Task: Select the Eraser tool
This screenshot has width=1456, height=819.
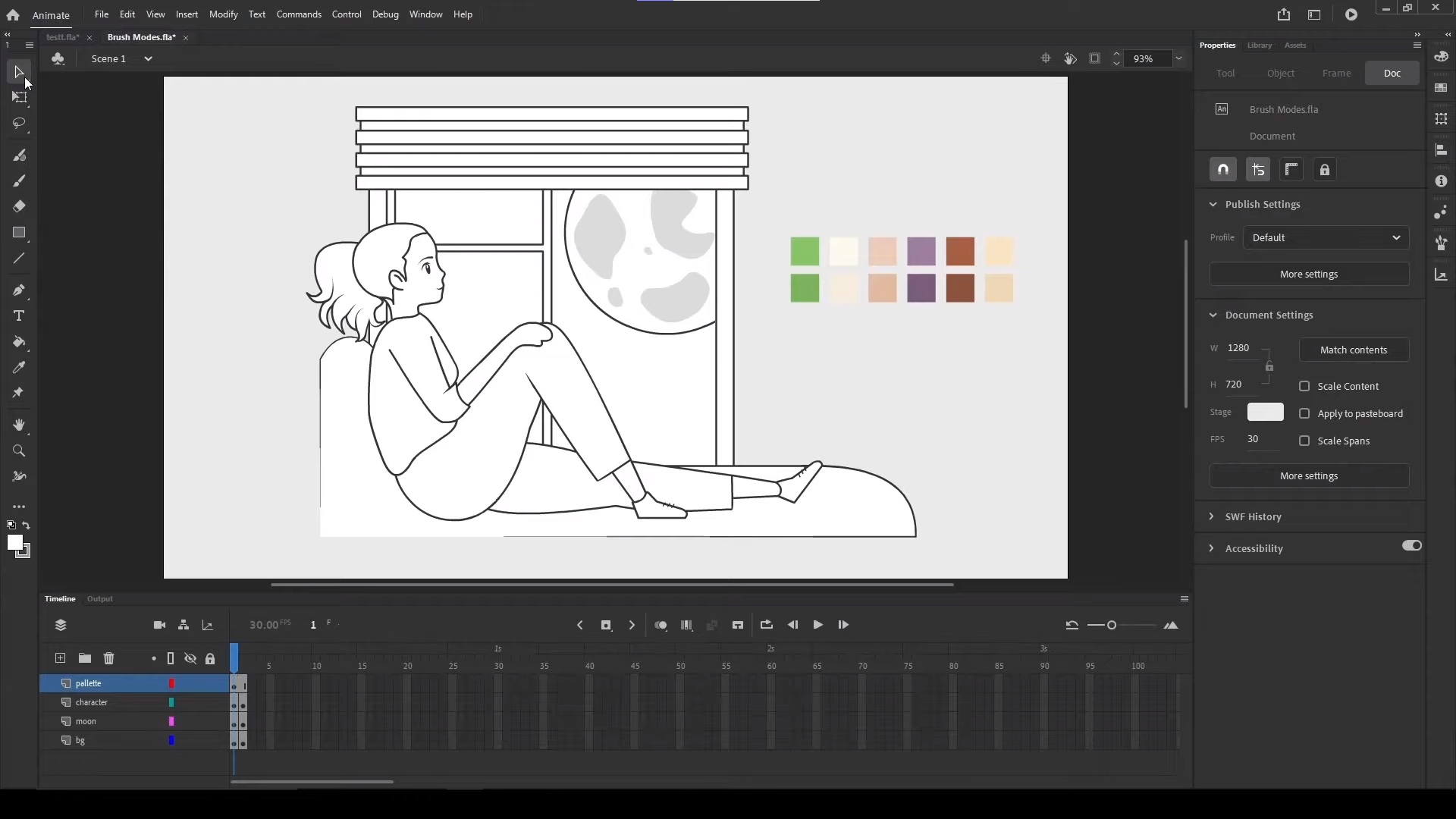Action: (x=20, y=206)
